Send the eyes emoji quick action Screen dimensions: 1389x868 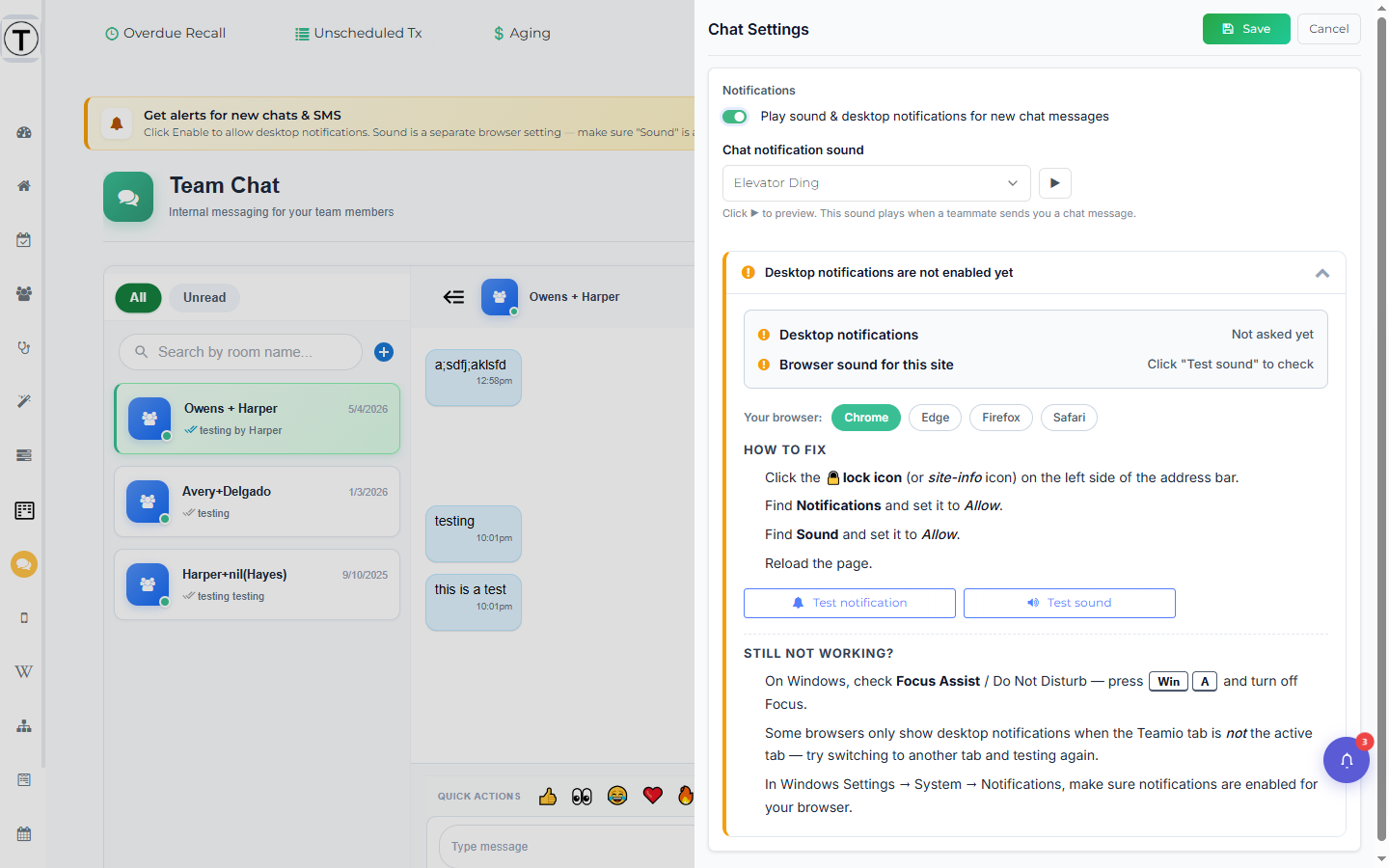pos(582,796)
